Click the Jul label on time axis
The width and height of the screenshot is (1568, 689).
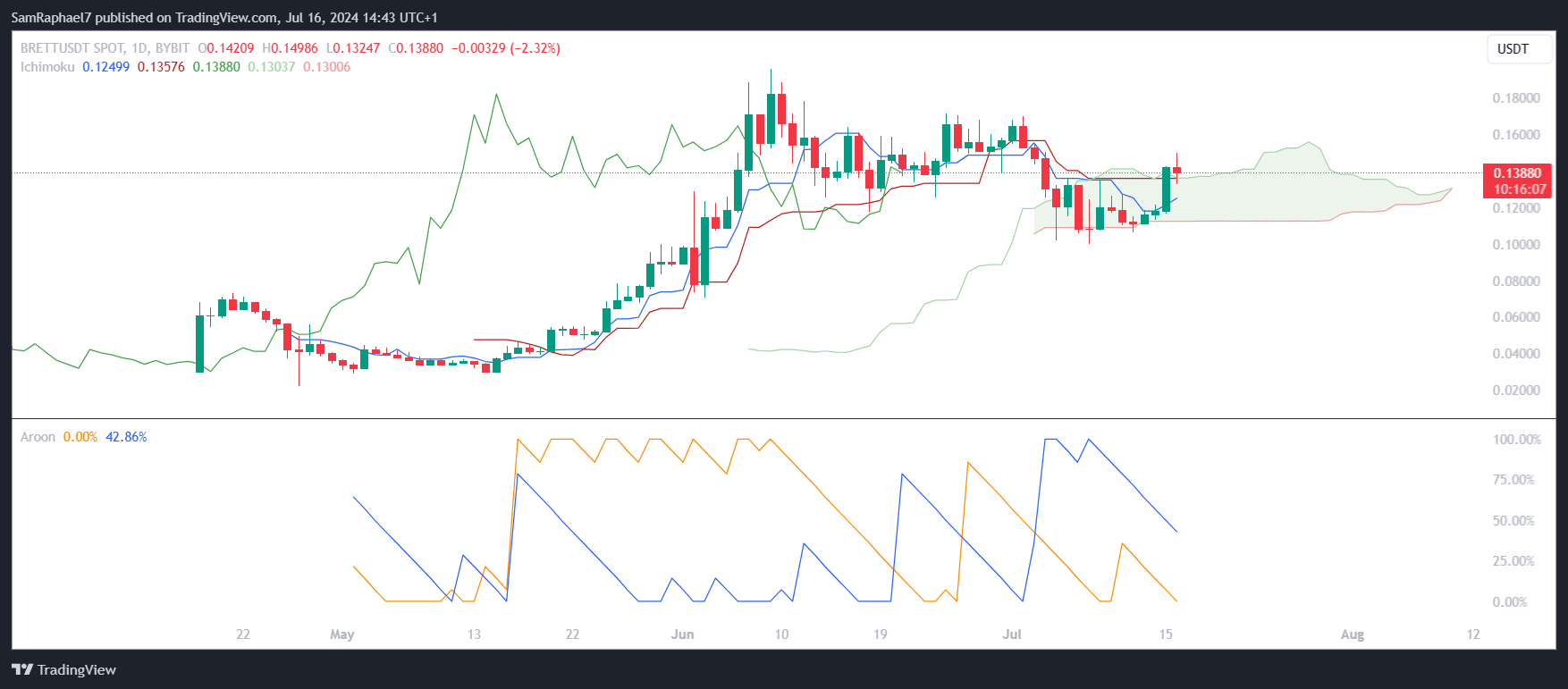pos(1012,634)
